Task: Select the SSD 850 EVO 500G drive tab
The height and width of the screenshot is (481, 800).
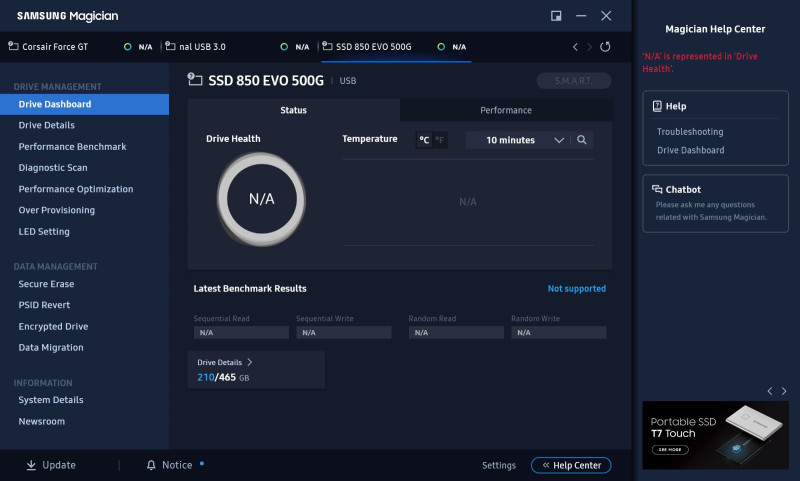Action: point(396,47)
